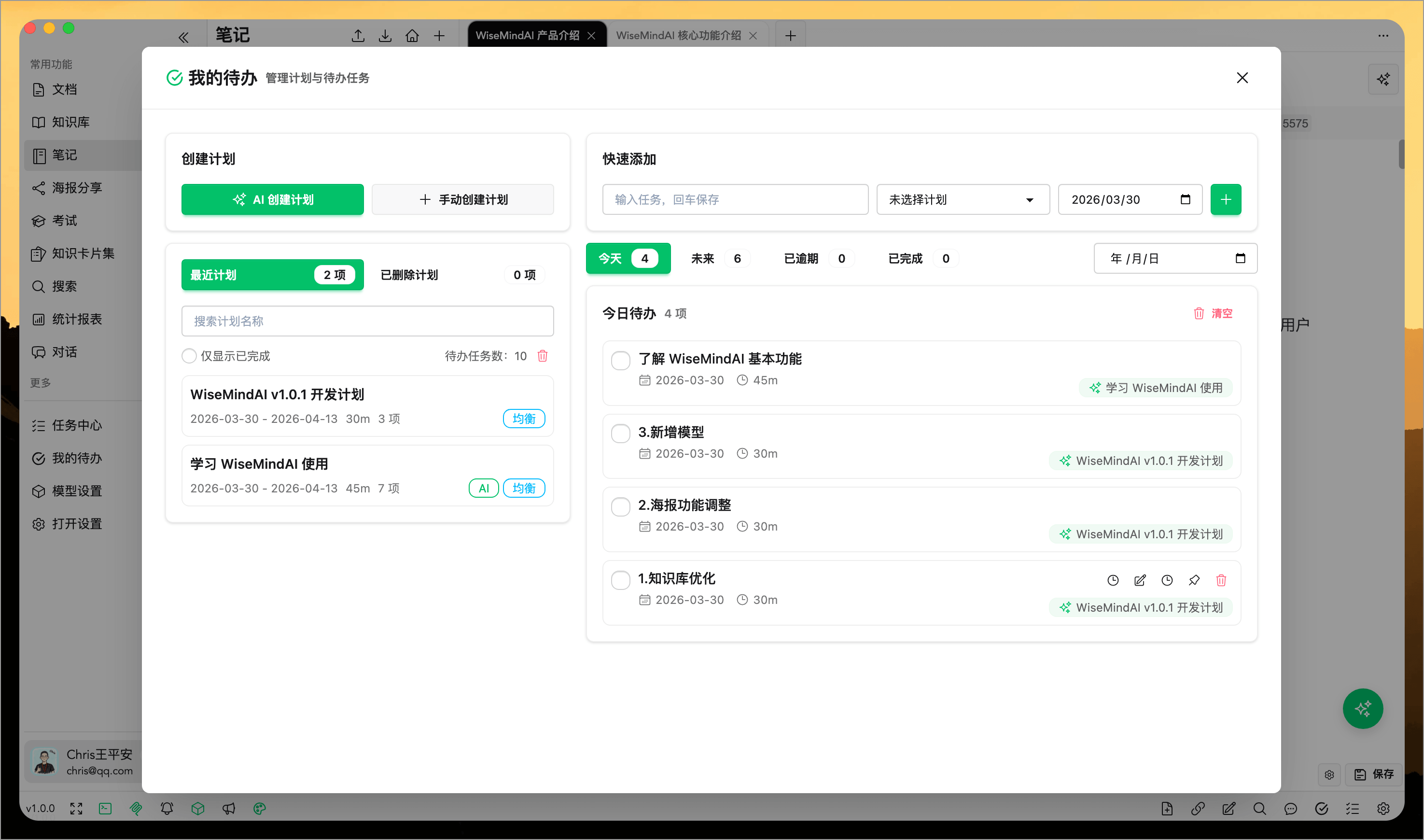Open the AI assistant sparkle button
Viewport: 1424px width, 840px height.
(1363, 708)
